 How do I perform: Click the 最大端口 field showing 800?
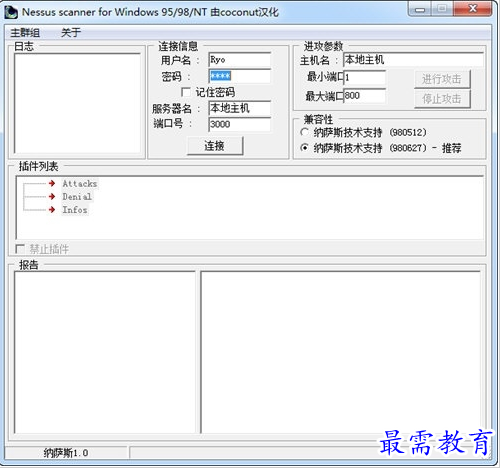pos(364,96)
